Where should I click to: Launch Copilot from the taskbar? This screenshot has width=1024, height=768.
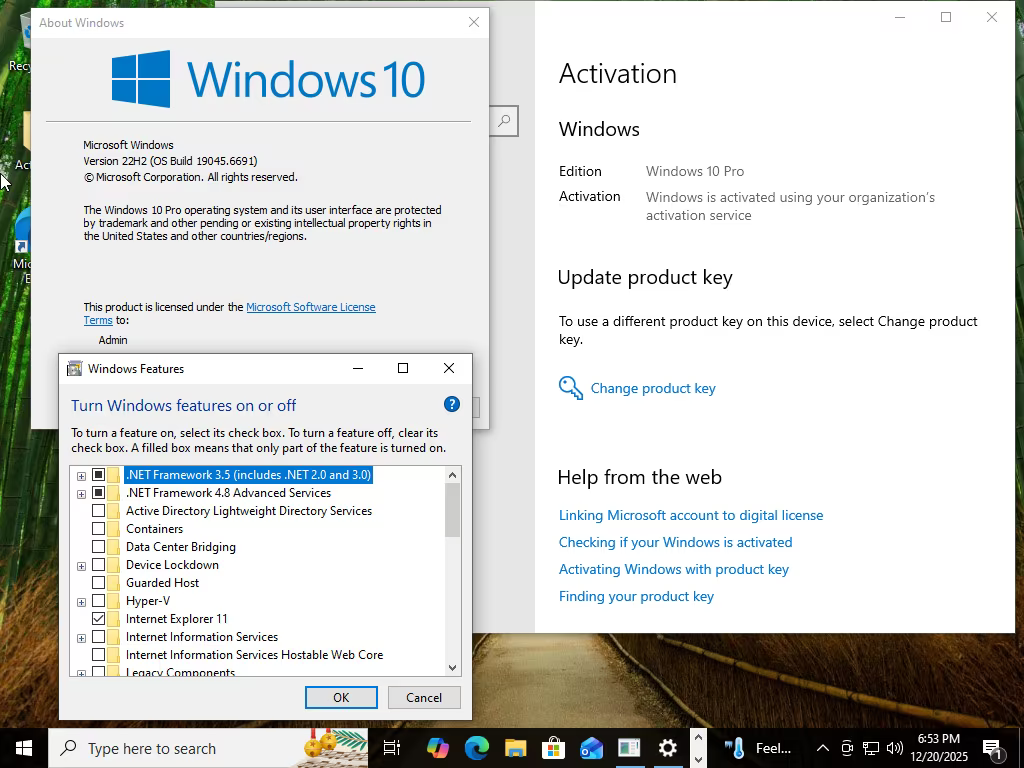[437, 748]
